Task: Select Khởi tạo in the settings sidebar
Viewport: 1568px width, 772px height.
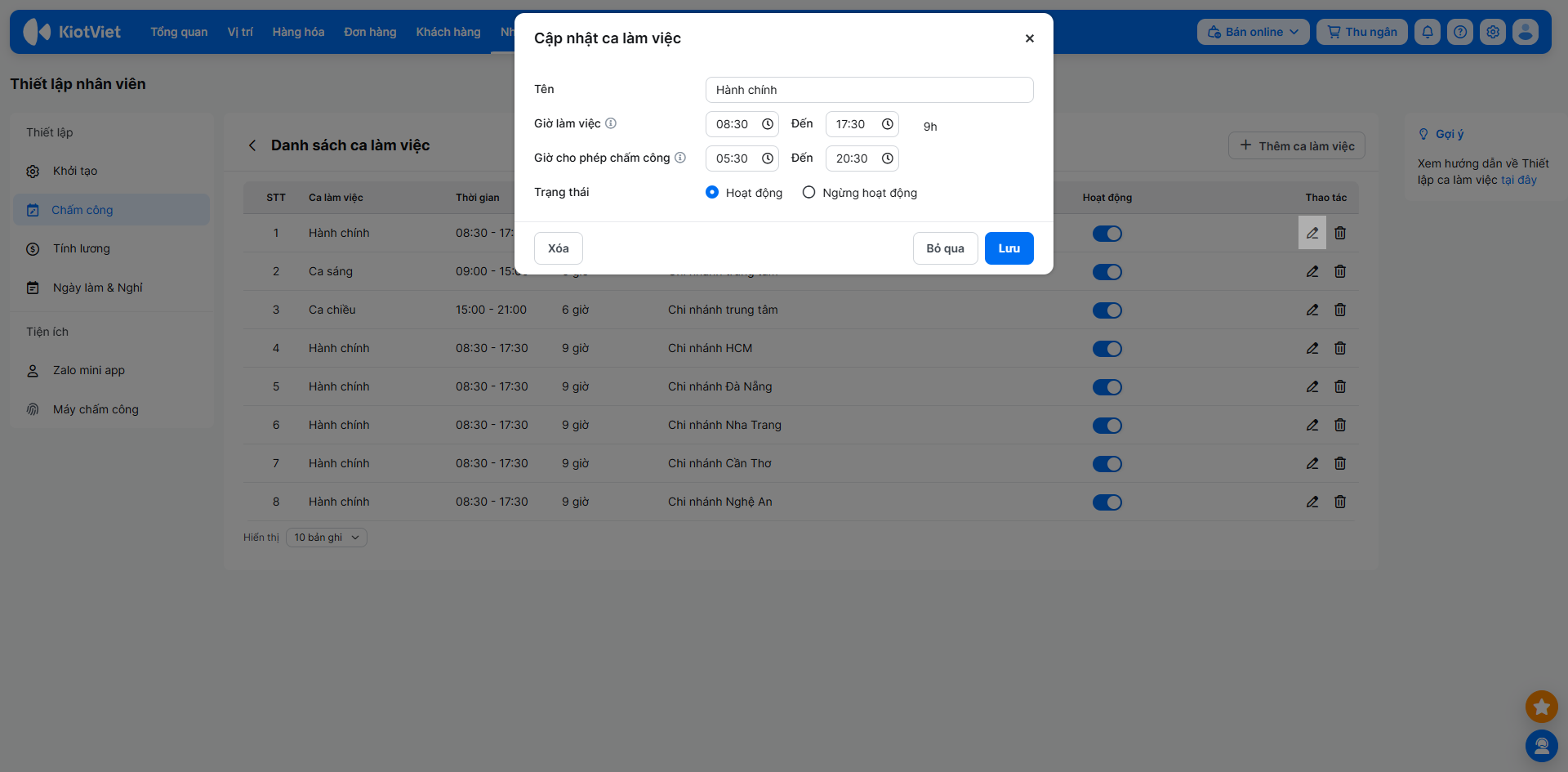Action: click(x=112, y=171)
